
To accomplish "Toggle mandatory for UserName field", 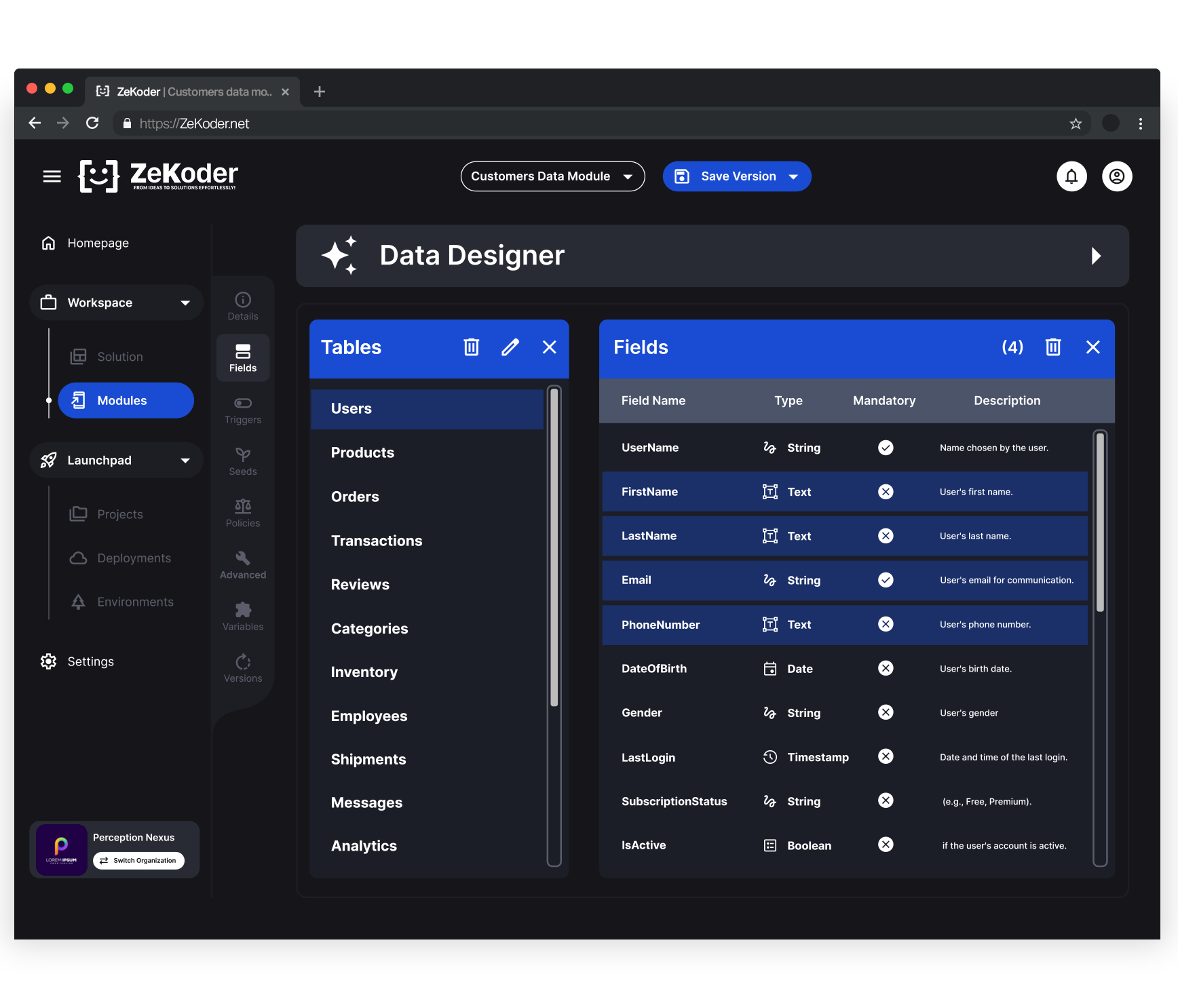I will (x=886, y=448).
